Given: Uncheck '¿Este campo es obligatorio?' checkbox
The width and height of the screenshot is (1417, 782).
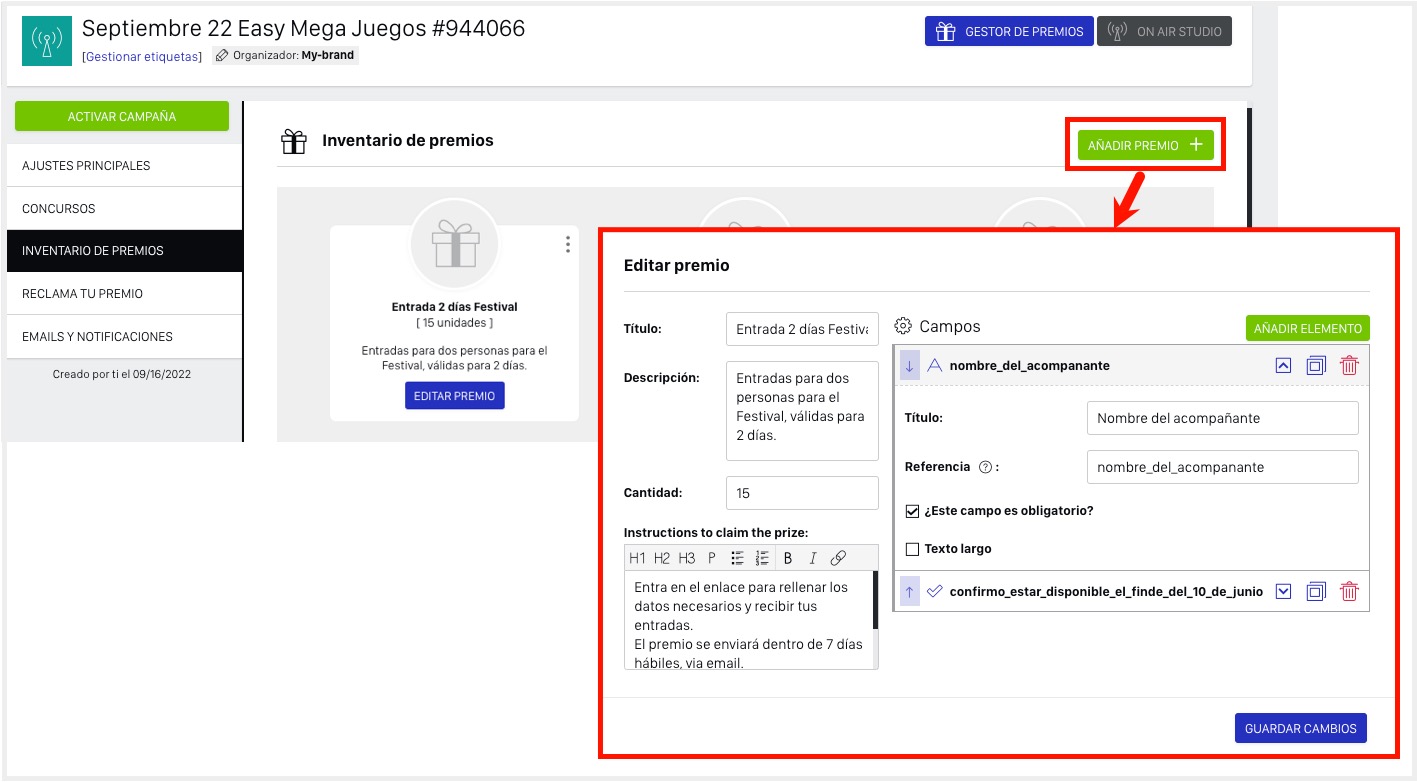Looking at the screenshot, I should [x=912, y=511].
